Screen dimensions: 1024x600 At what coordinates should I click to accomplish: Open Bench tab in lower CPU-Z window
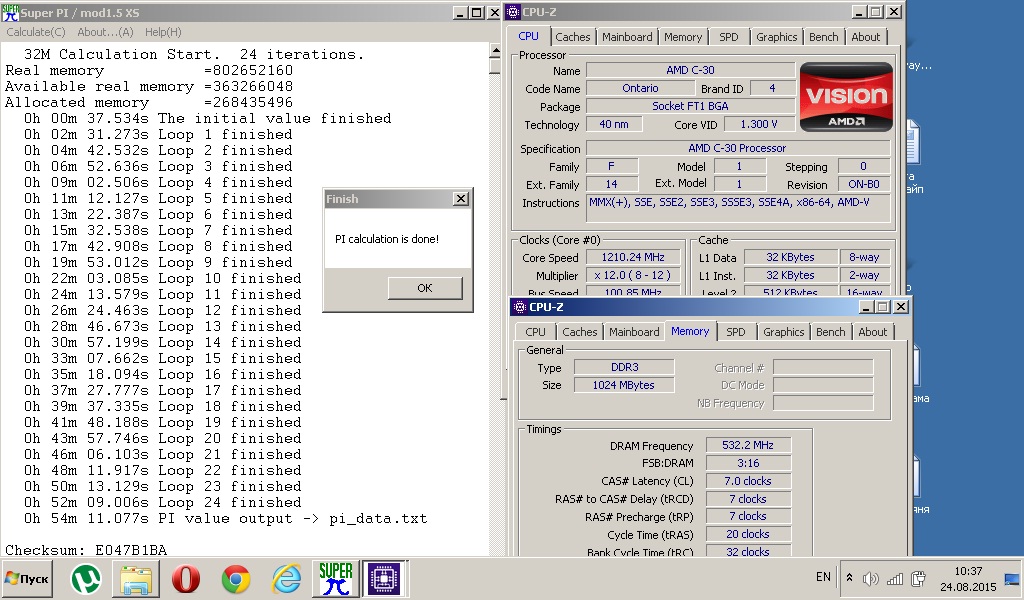(x=831, y=332)
